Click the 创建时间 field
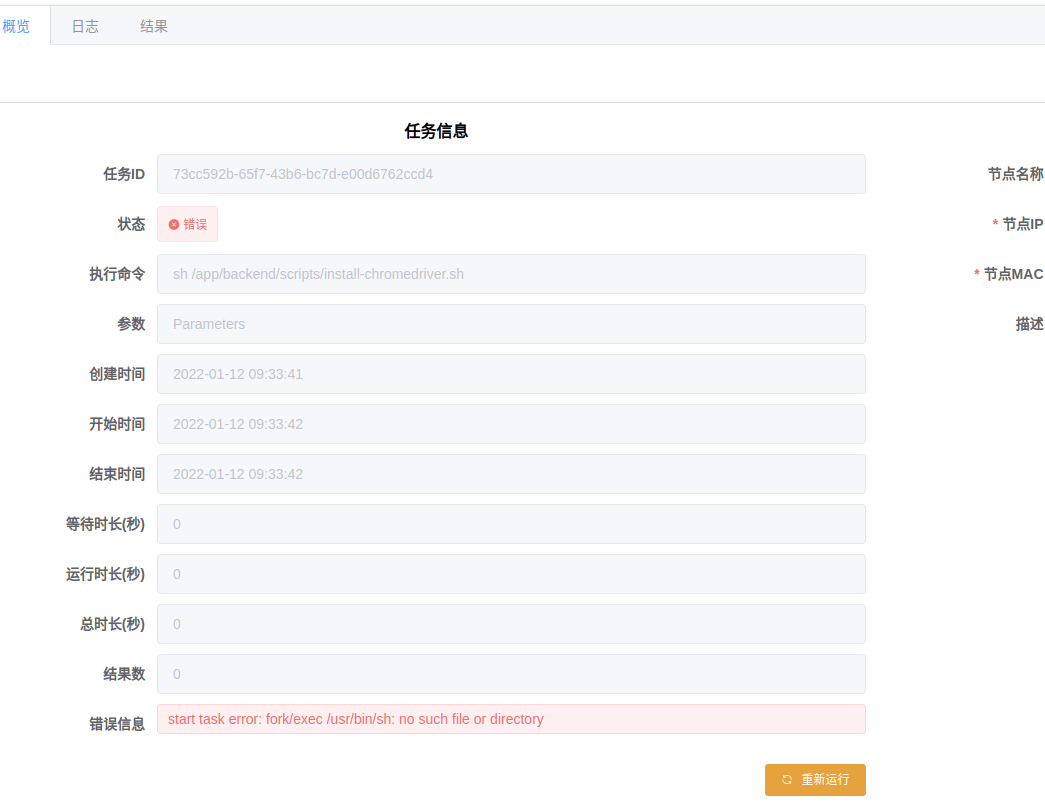The image size is (1045, 810). (x=511, y=374)
